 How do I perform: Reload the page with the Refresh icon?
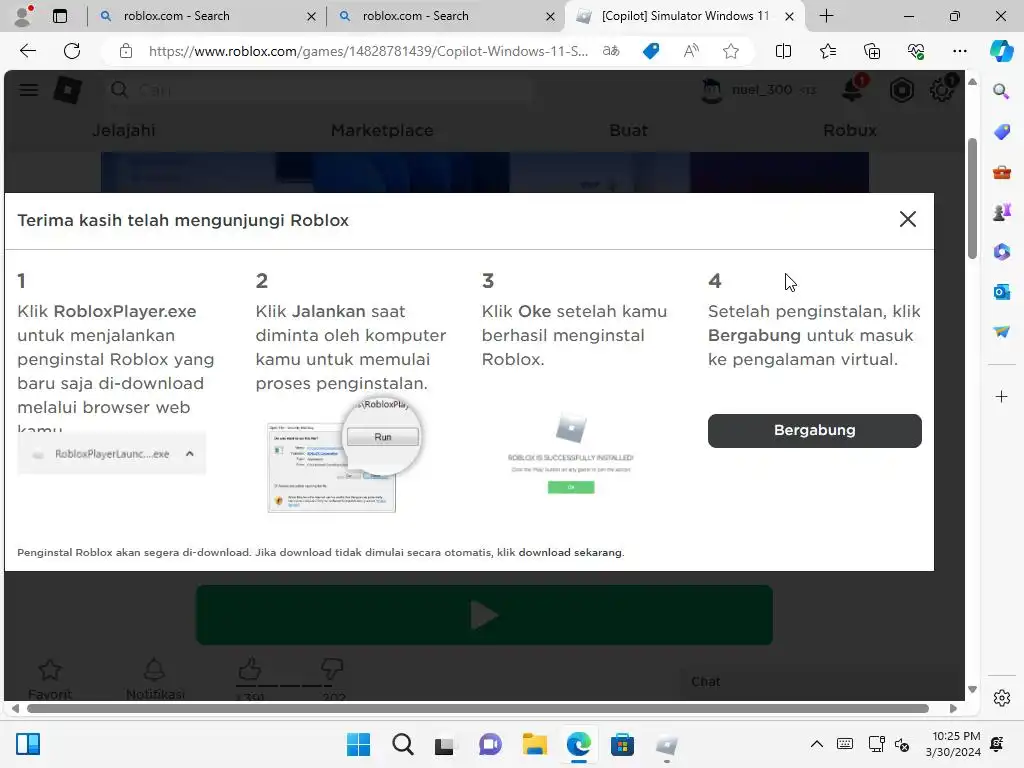click(72, 51)
